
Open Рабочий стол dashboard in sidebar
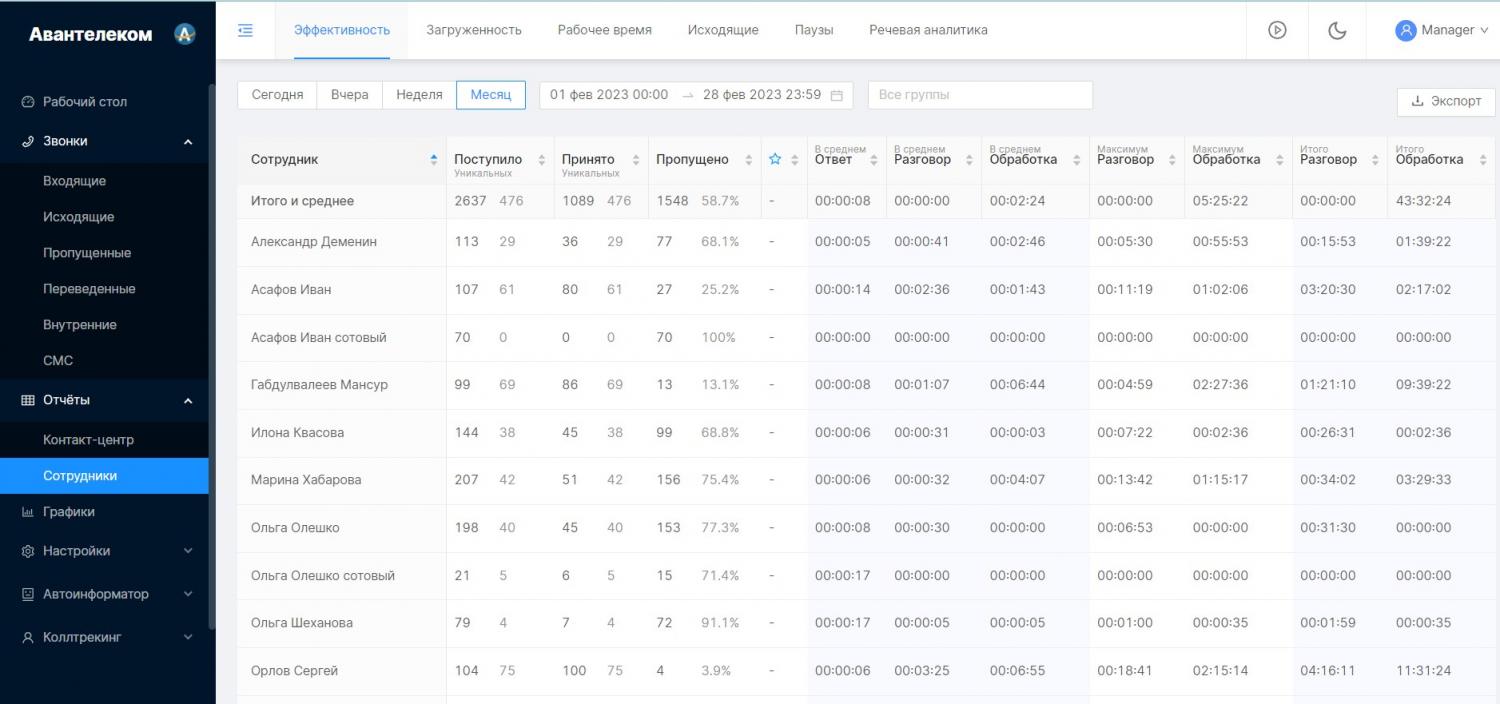click(85, 102)
